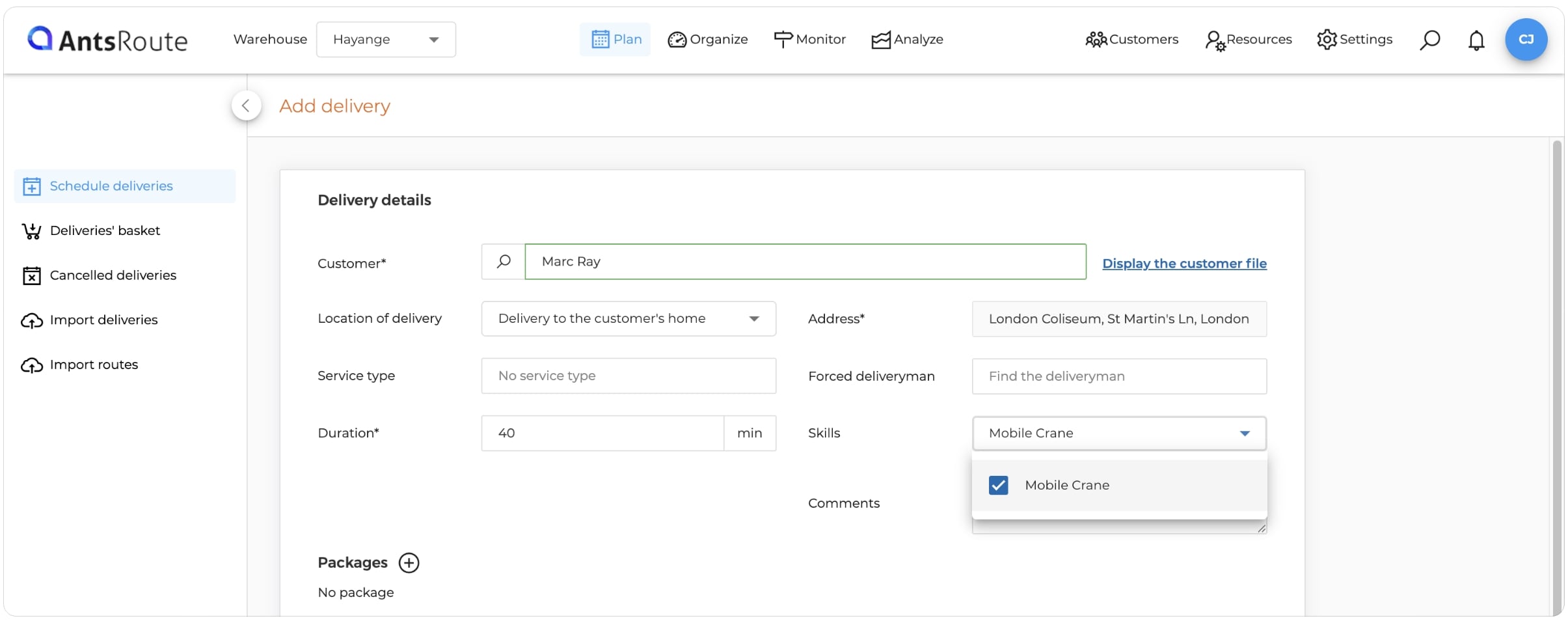The width and height of the screenshot is (1568, 623).
Task: Open the Settings menu
Action: [x=1355, y=39]
